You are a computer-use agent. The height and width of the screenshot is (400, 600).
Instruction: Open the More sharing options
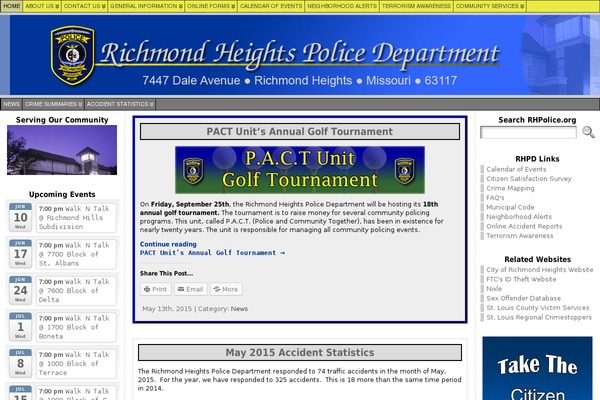(226, 289)
